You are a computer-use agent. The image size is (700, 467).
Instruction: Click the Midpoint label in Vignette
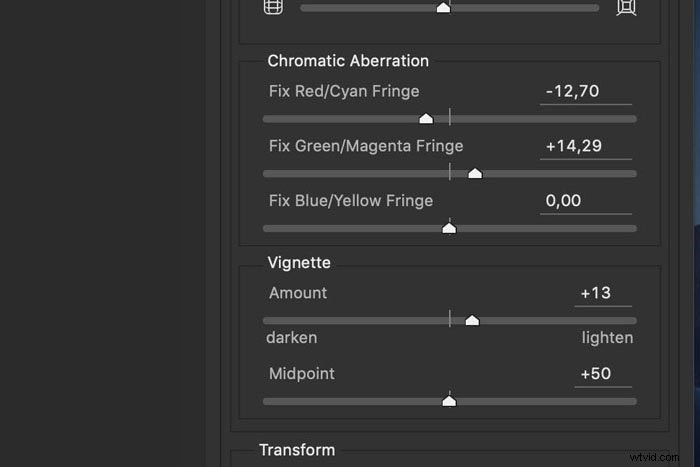coord(302,374)
